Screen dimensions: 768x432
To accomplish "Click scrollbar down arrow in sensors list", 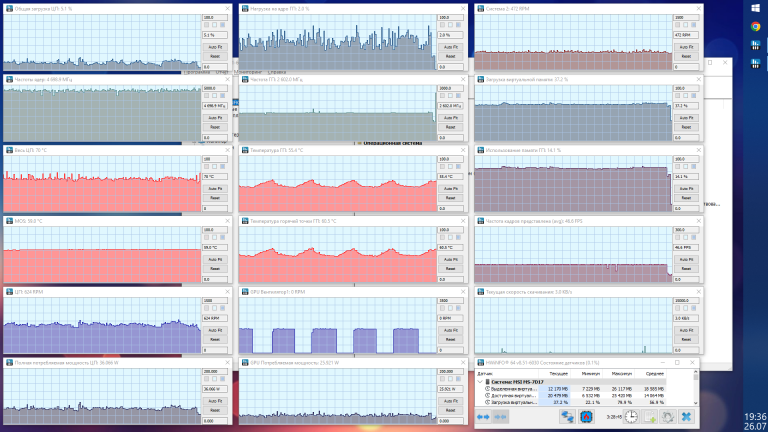I will tap(696, 403).
